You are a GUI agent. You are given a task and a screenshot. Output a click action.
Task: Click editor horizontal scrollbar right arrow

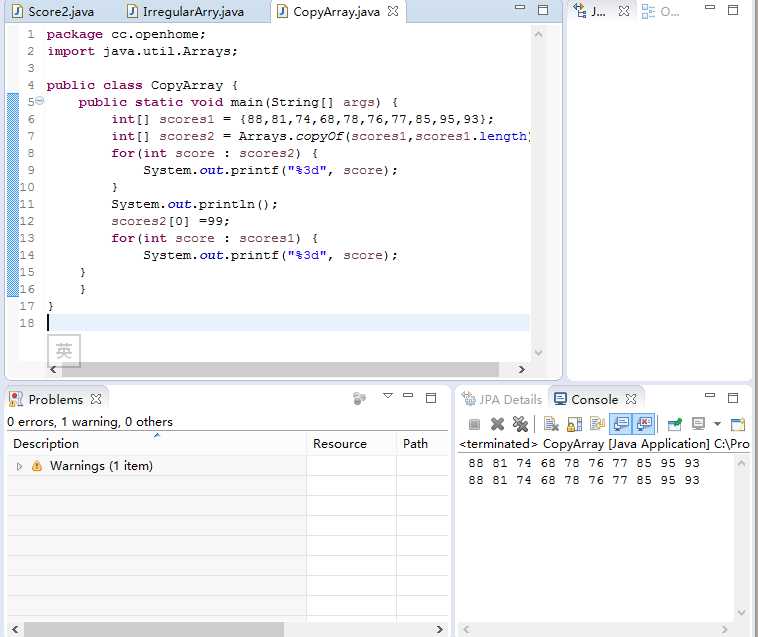click(521, 370)
